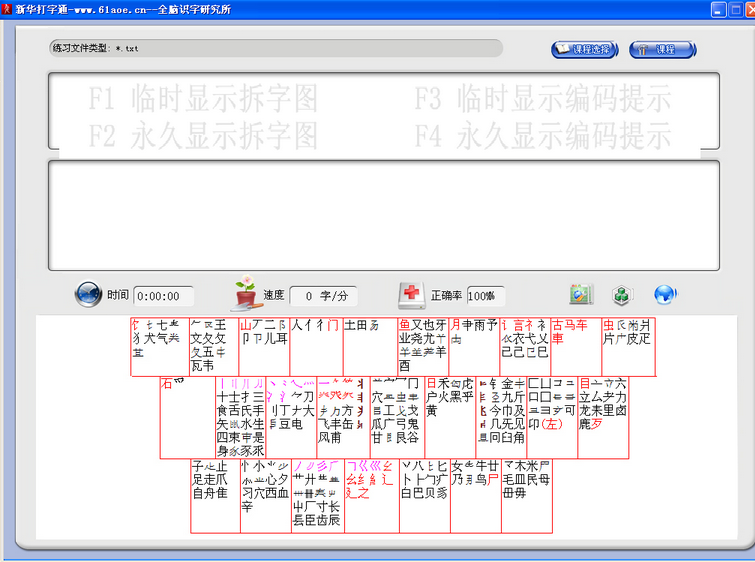Click the keyboard key containing 食舌 and 身
This screenshot has width=755, height=562.
click(x=241, y=418)
